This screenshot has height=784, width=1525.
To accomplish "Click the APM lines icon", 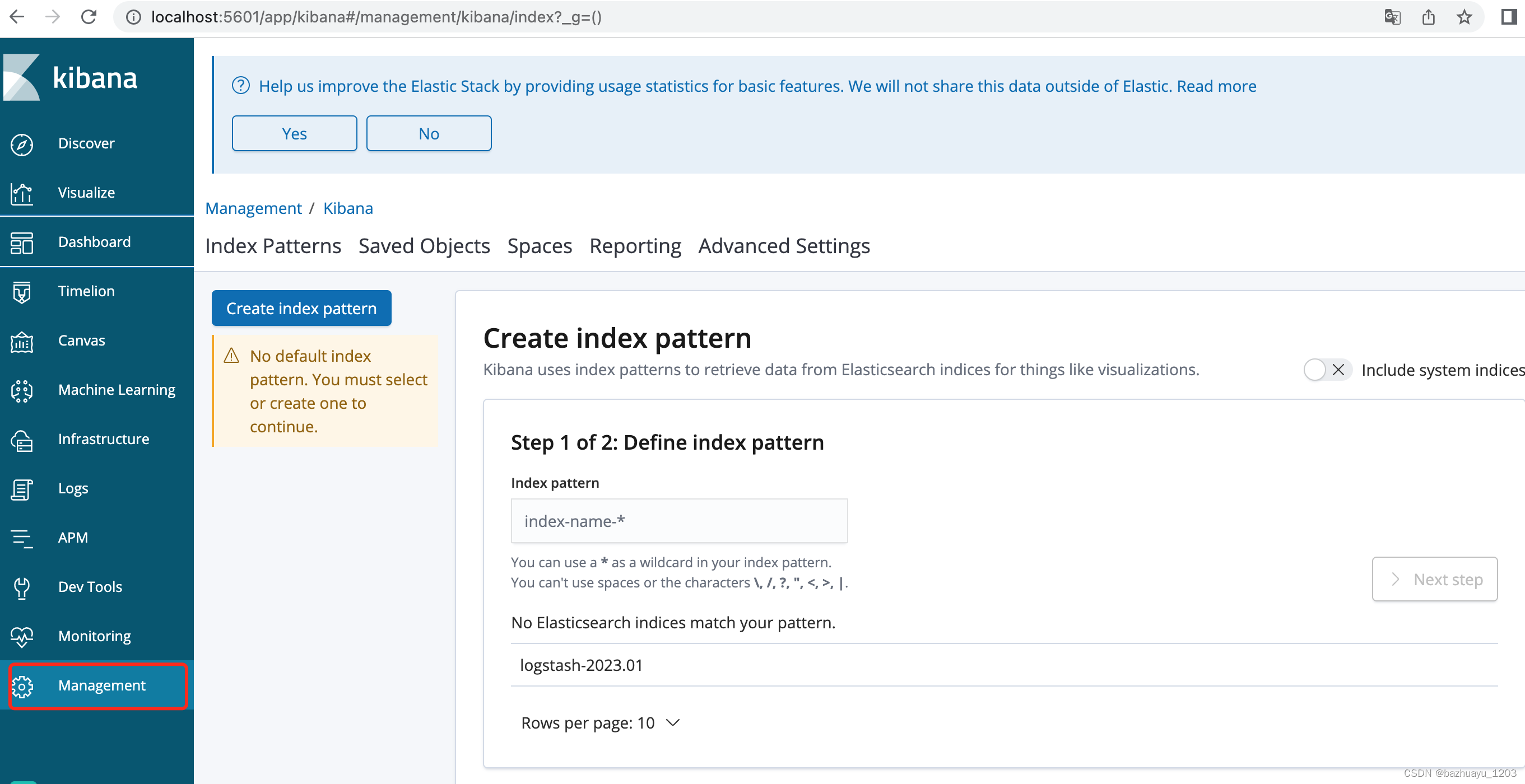I will [22, 539].
